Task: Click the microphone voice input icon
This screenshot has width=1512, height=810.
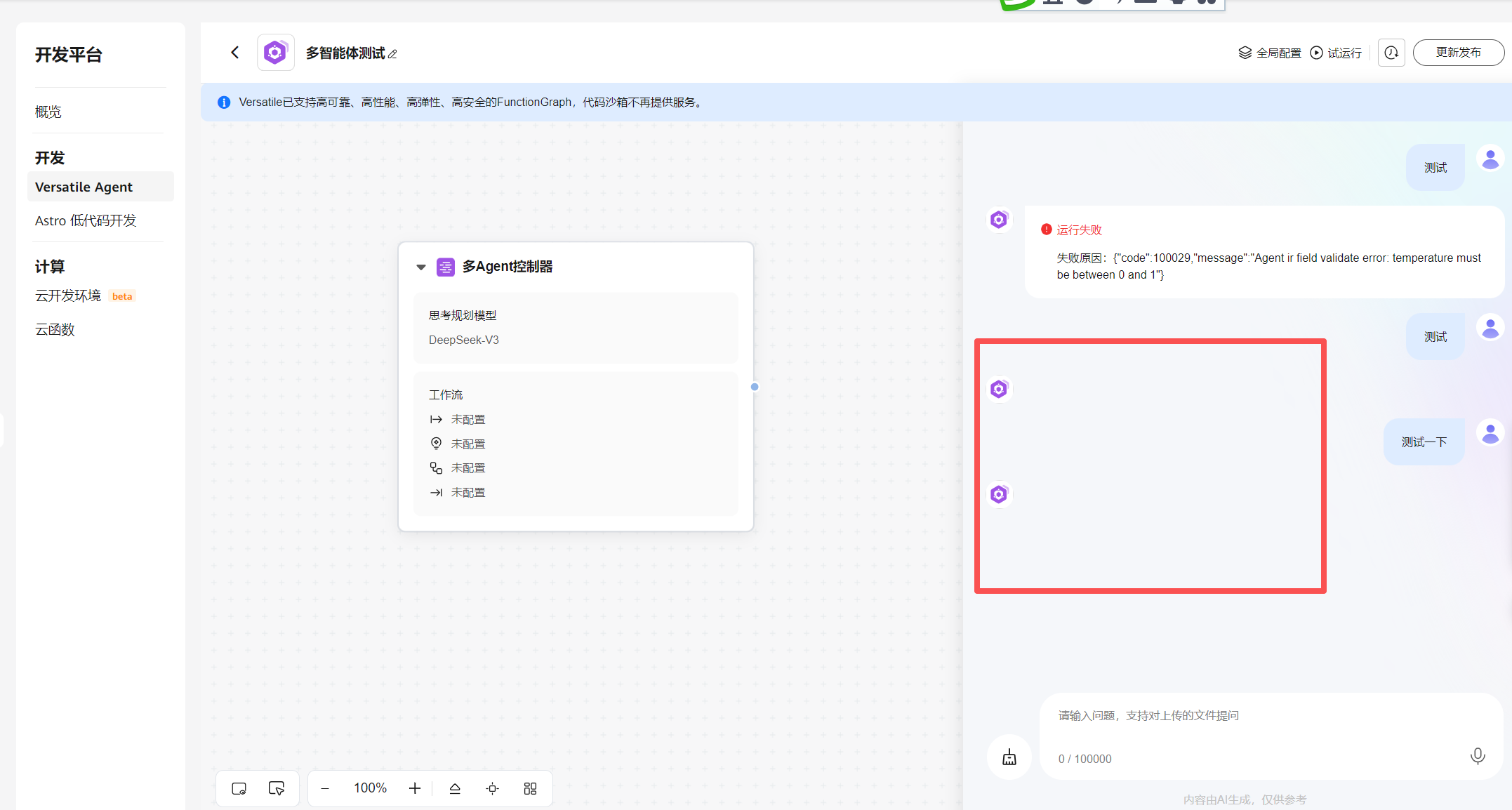Action: point(1477,756)
